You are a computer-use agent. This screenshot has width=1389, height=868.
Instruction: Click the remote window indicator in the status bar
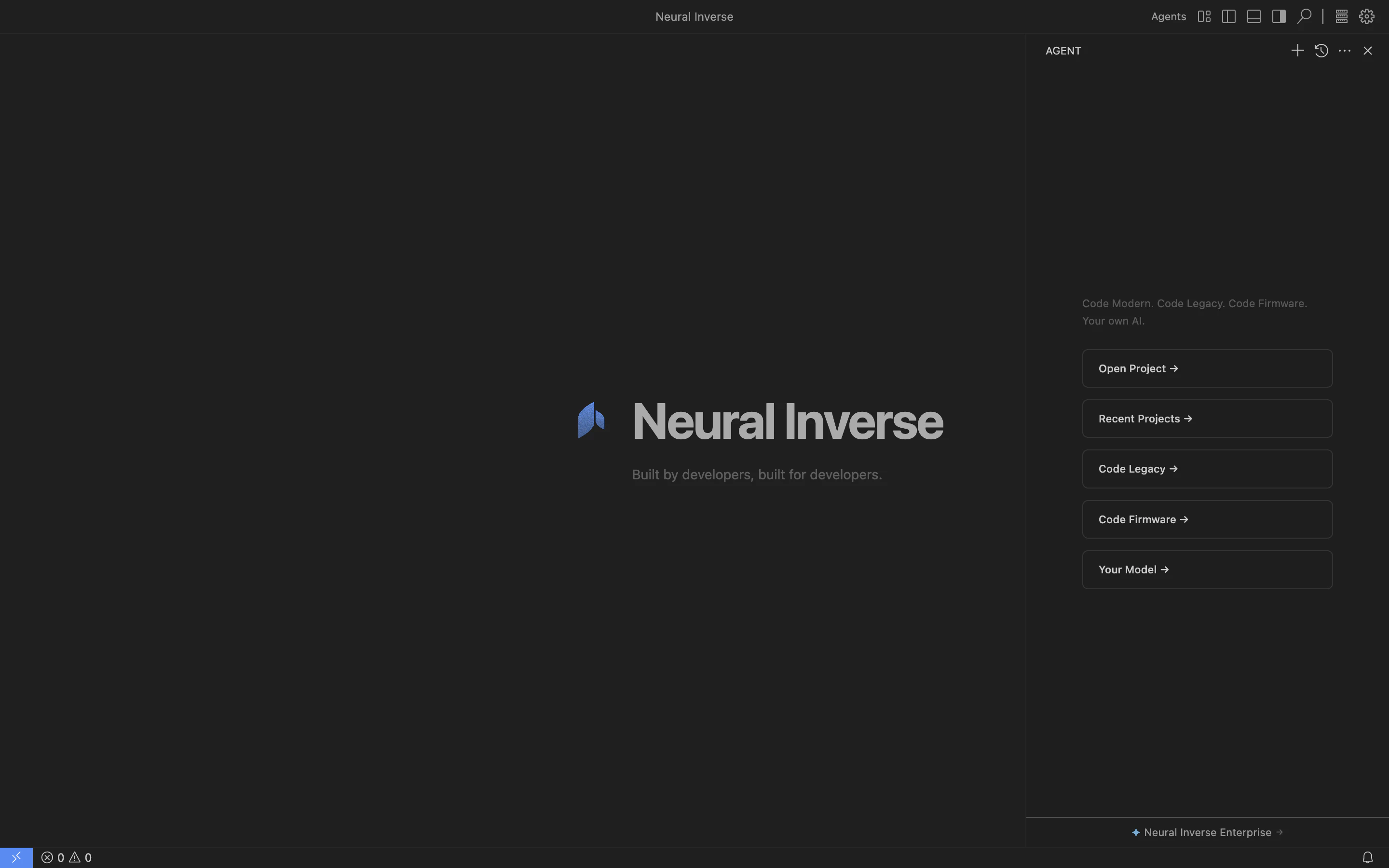pyautogui.click(x=16, y=858)
